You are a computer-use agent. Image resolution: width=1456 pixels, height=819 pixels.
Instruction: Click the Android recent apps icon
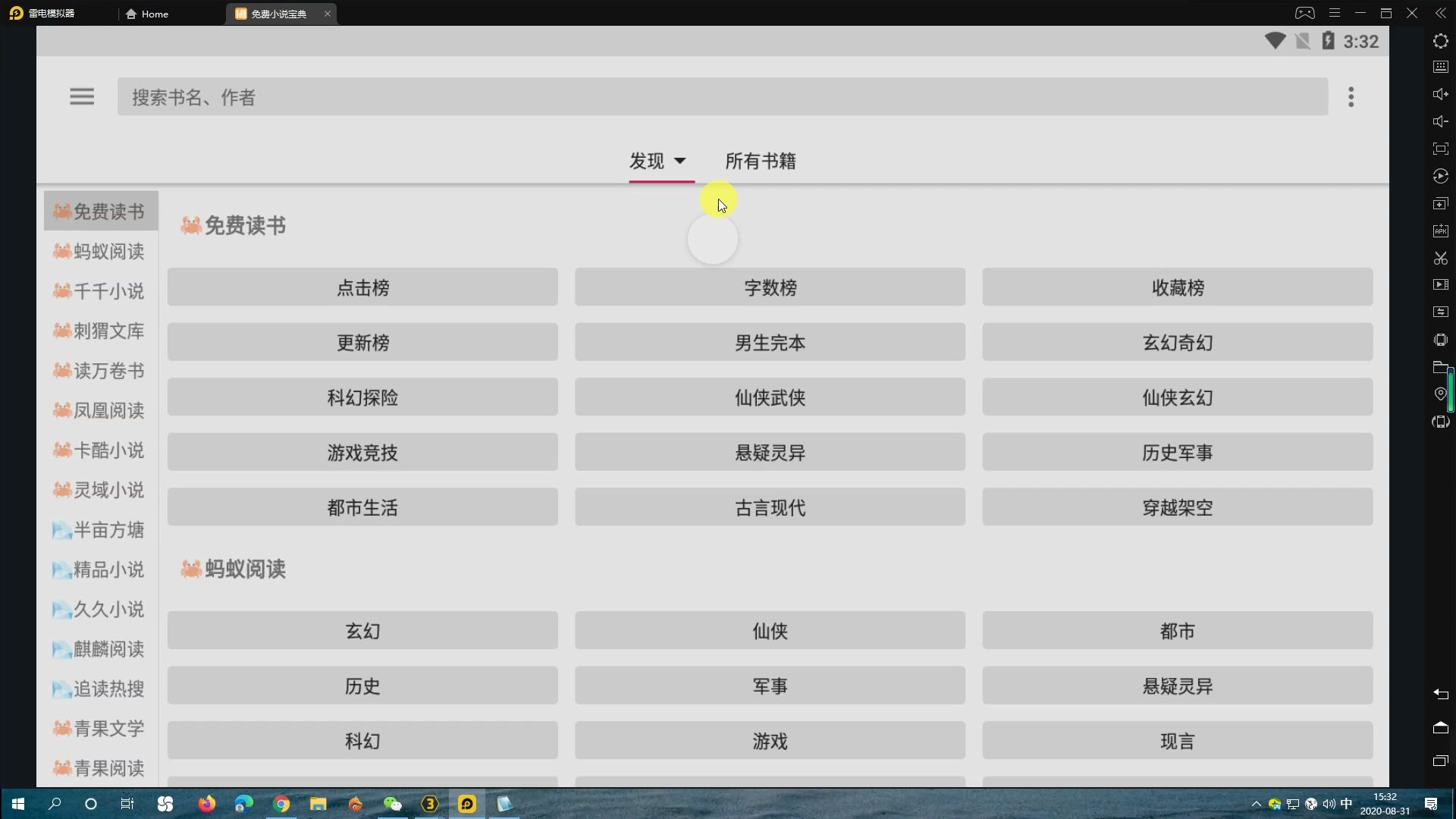(x=1440, y=761)
